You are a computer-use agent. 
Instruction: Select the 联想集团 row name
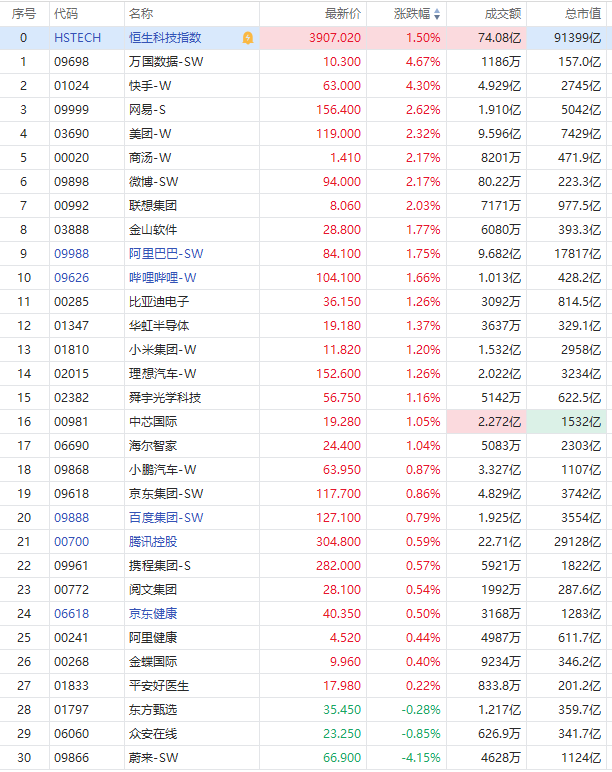153,206
